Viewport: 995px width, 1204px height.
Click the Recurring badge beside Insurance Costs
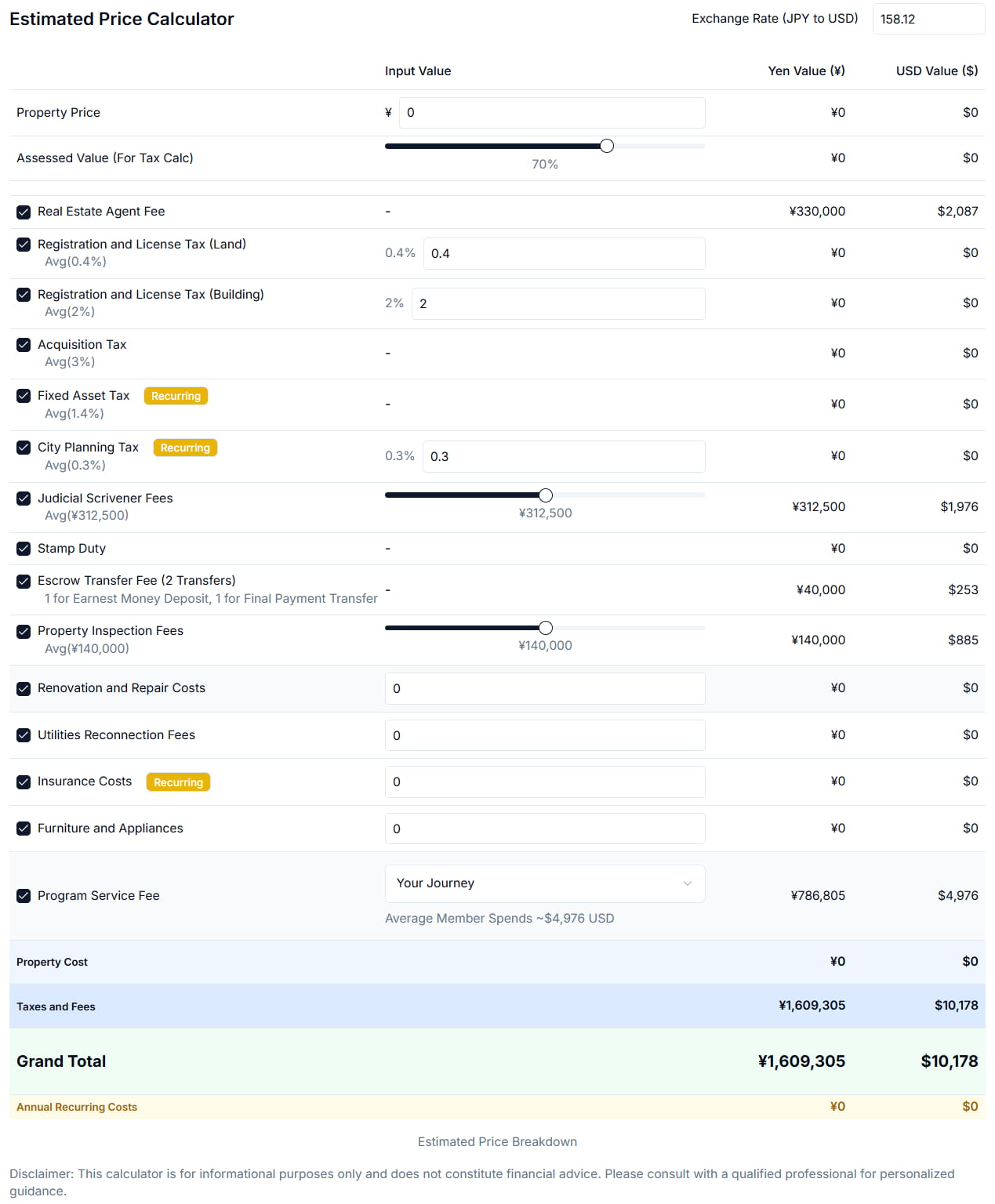(x=178, y=782)
